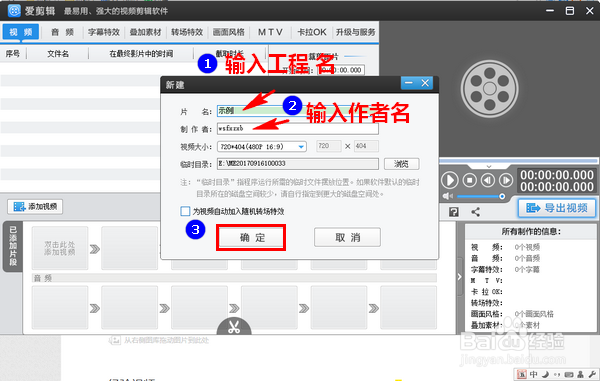Open the 转场特效 tab
This screenshot has height=381, width=600.
coord(187,32)
